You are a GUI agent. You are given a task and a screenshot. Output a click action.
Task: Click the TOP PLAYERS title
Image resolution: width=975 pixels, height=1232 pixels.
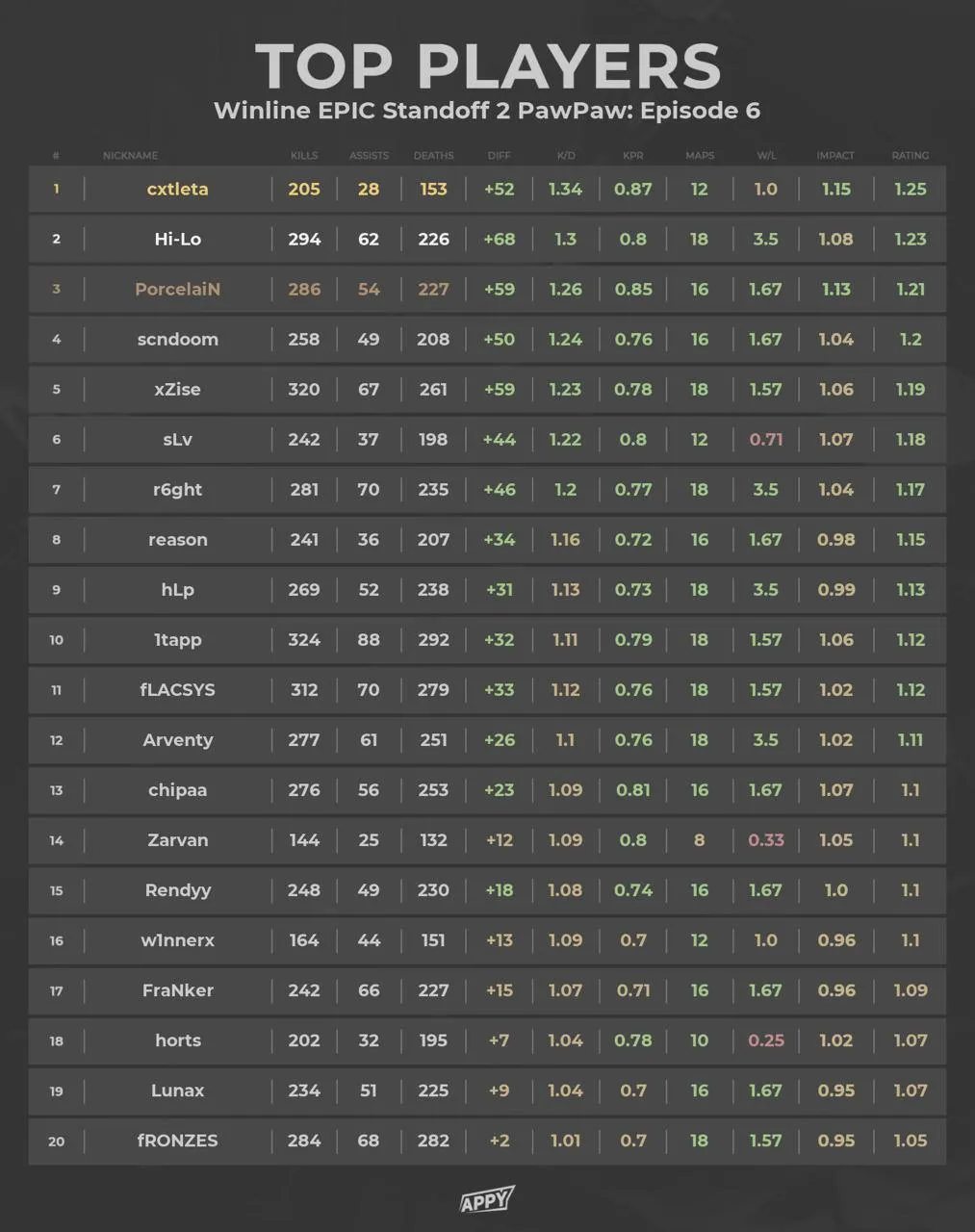pos(487,65)
